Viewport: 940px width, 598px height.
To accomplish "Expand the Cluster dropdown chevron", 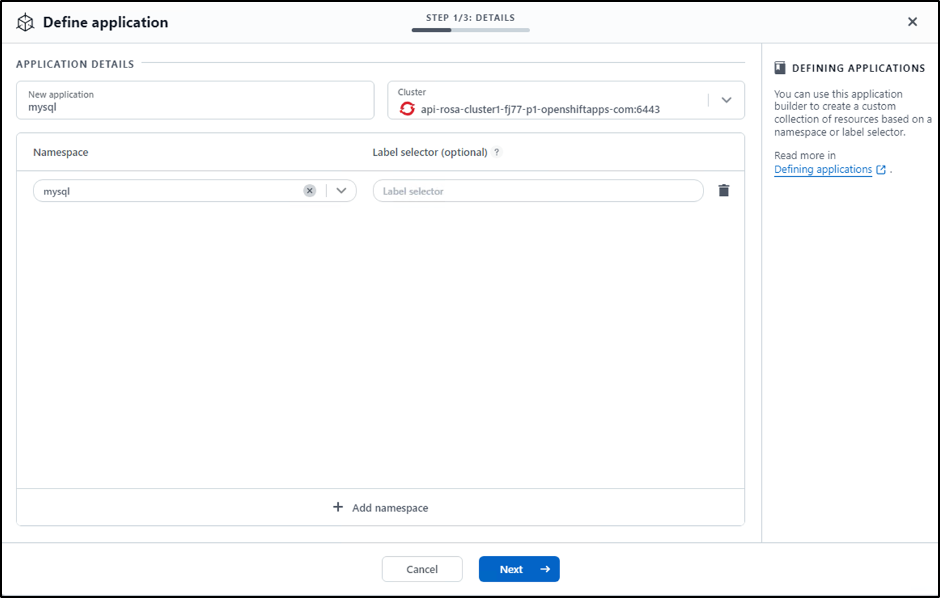I will 726,100.
